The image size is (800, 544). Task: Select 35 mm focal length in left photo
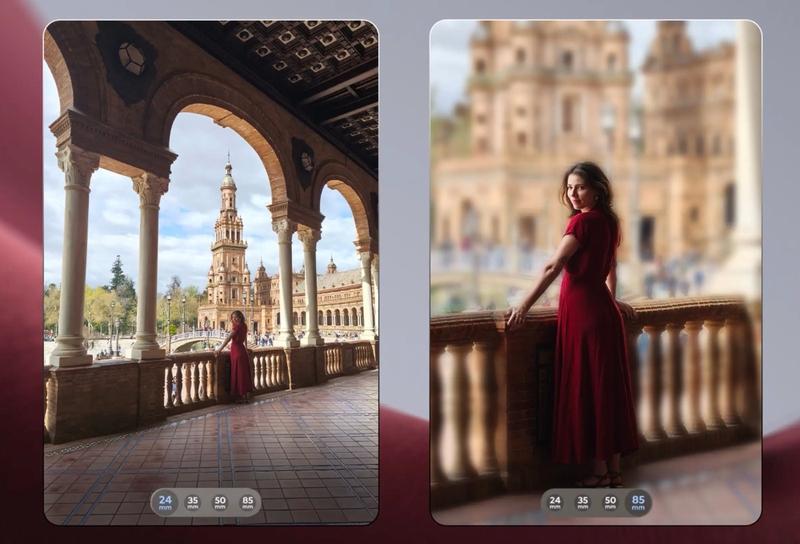click(193, 503)
